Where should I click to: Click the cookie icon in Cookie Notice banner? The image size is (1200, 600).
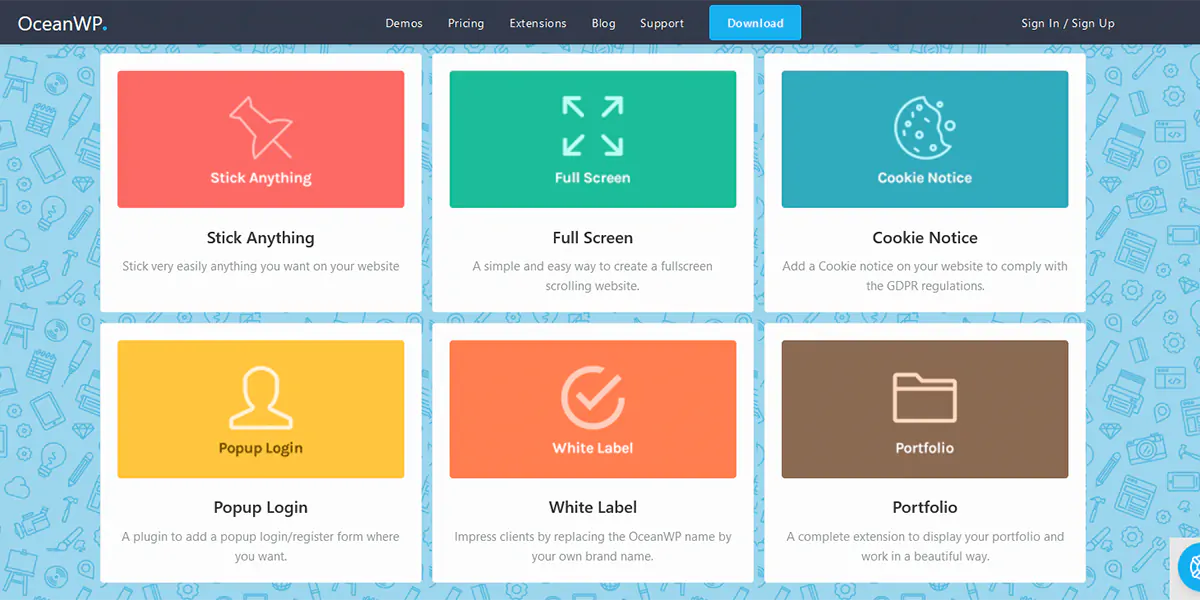[923, 127]
